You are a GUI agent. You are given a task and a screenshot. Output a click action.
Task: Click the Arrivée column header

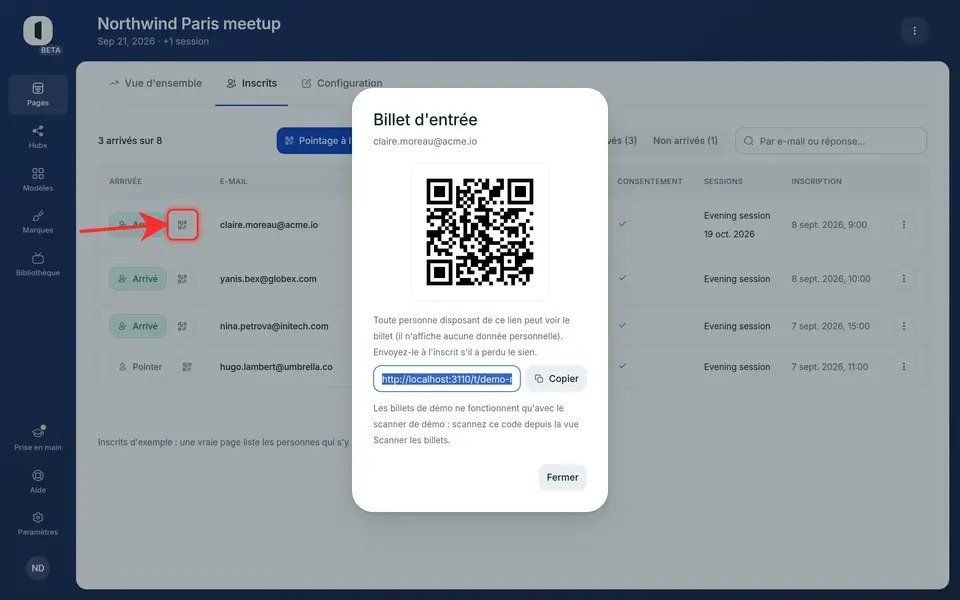tap(126, 181)
